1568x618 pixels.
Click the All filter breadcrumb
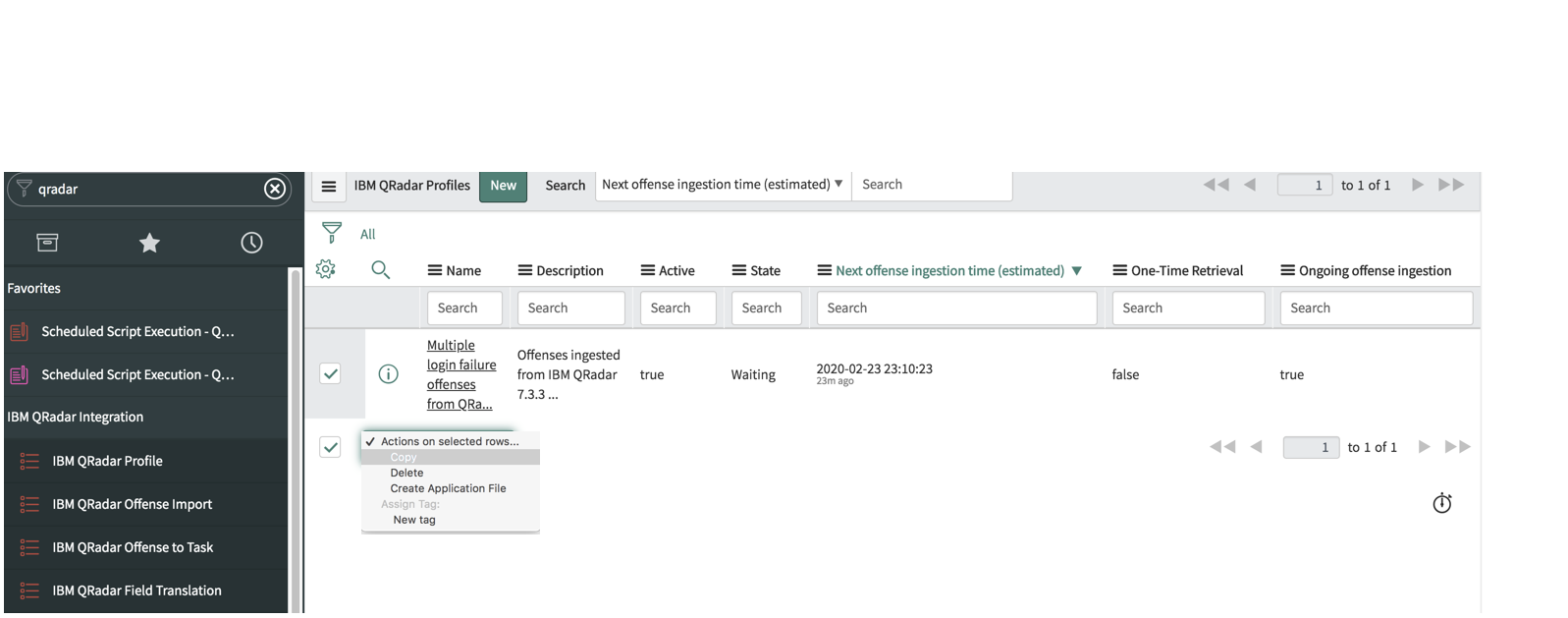tap(367, 234)
